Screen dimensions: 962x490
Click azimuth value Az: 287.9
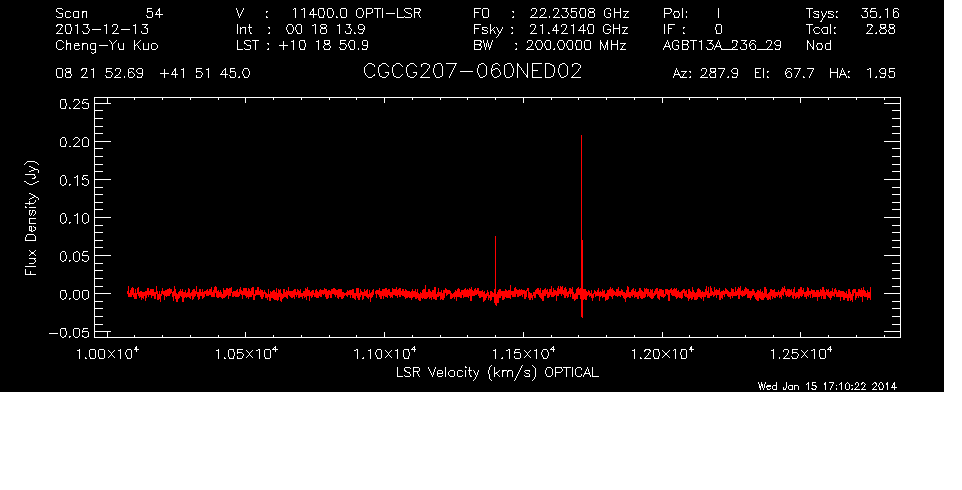click(x=706, y=74)
